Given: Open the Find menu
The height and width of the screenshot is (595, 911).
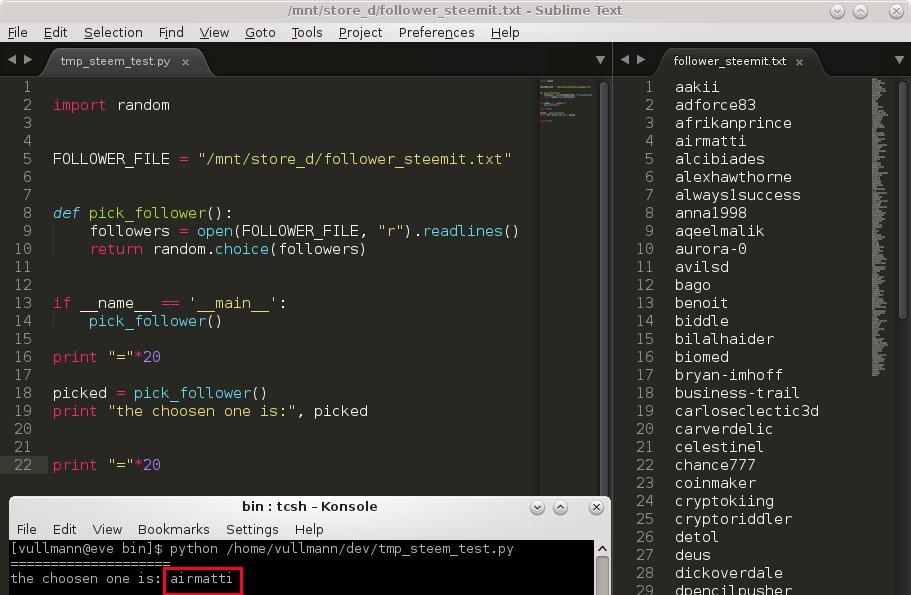Looking at the screenshot, I should 171,33.
